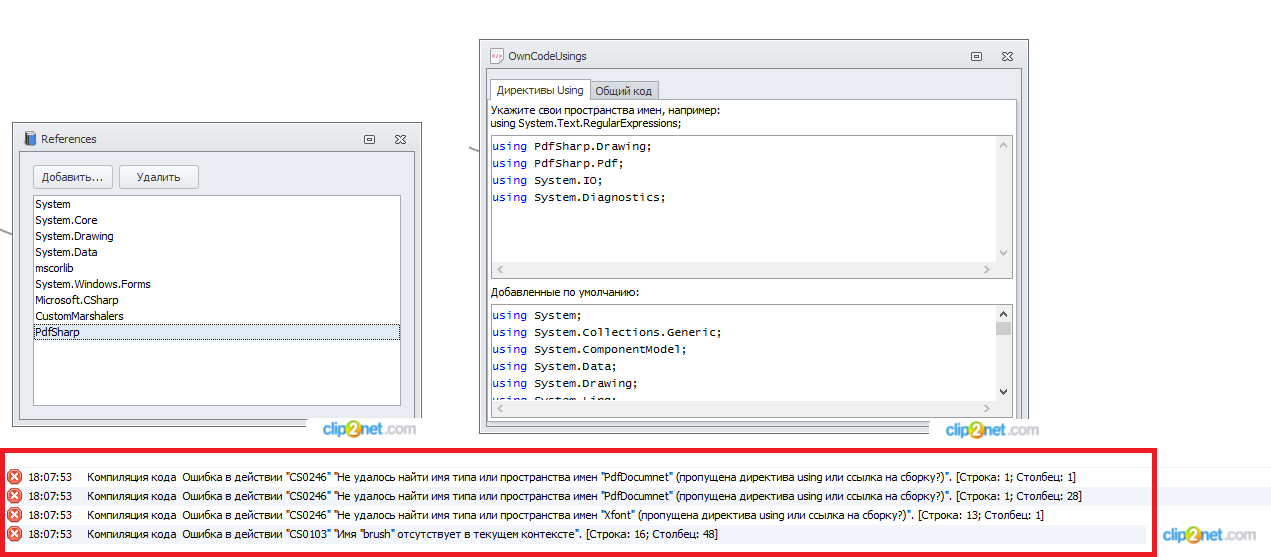Choose the CustomMarshalers reference
The height and width of the screenshot is (557, 1271).
(x=79, y=316)
